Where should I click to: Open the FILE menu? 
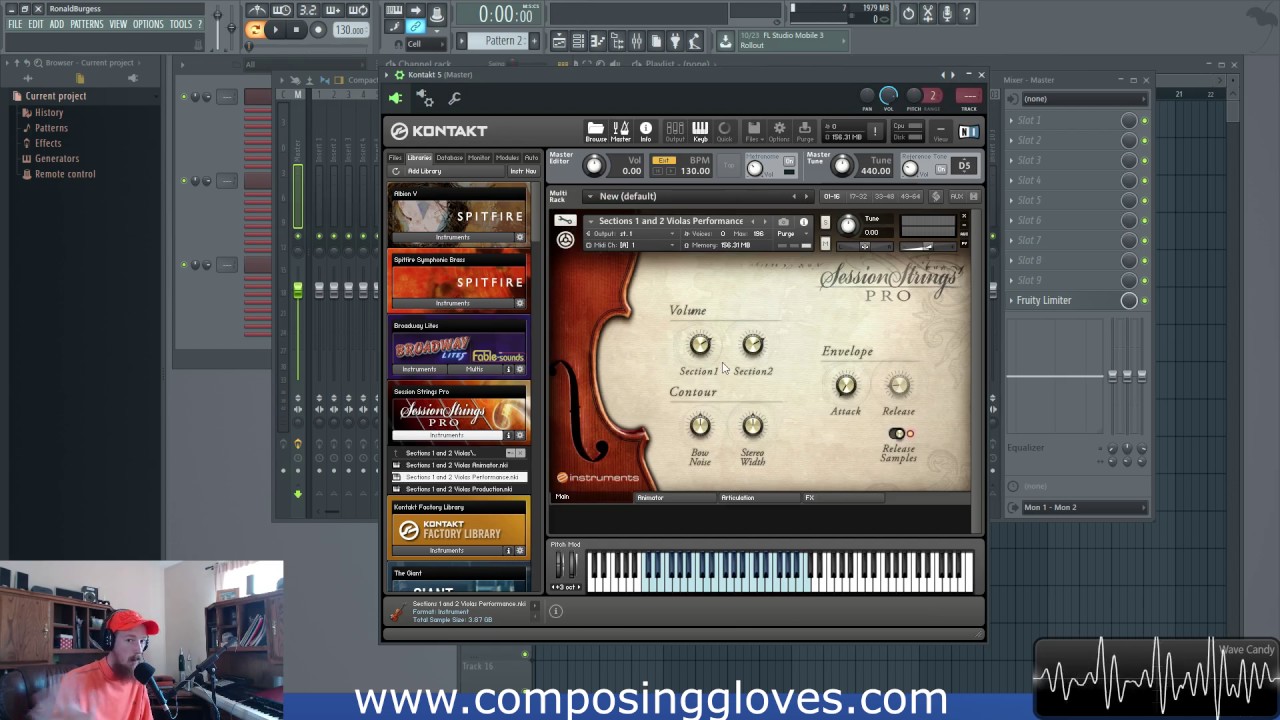click(15, 24)
